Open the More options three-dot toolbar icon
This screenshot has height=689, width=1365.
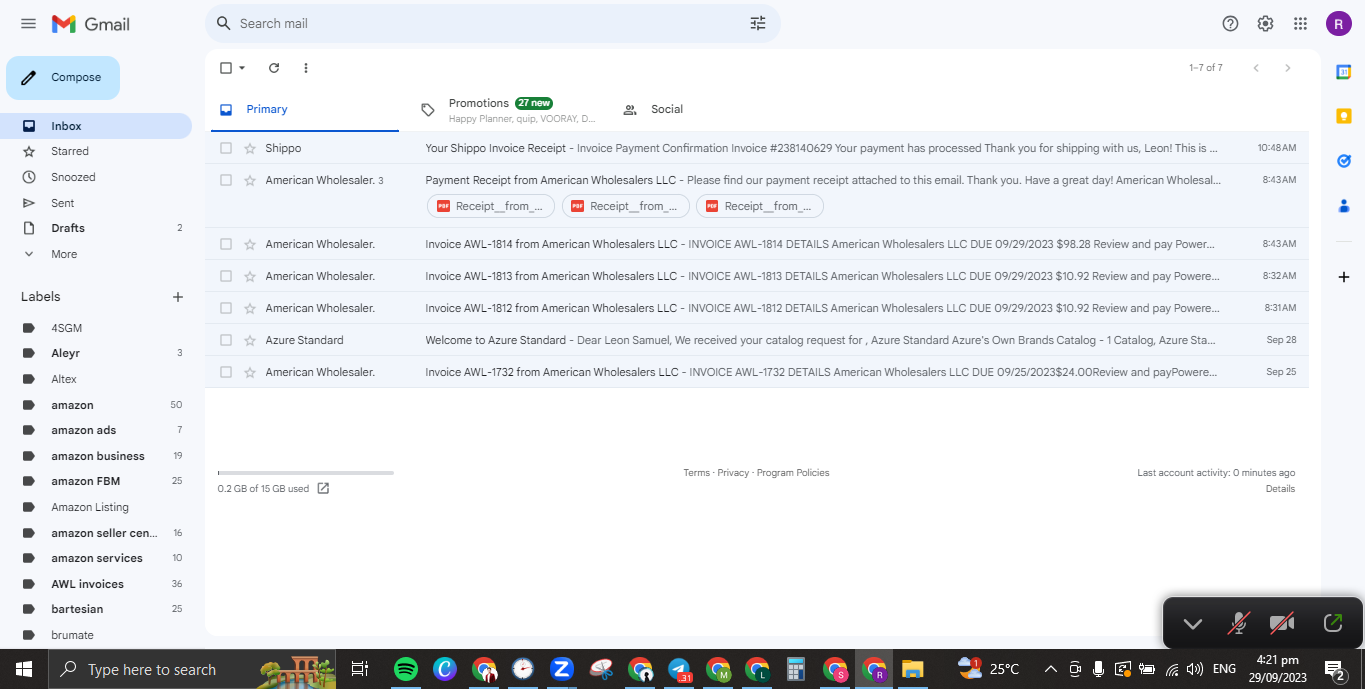pyautogui.click(x=306, y=68)
